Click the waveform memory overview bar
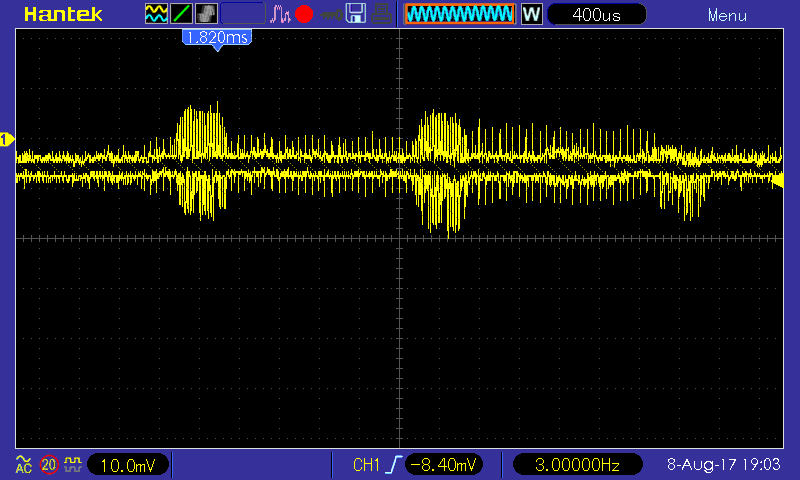This screenshot has width=800, height=480. 460,14
